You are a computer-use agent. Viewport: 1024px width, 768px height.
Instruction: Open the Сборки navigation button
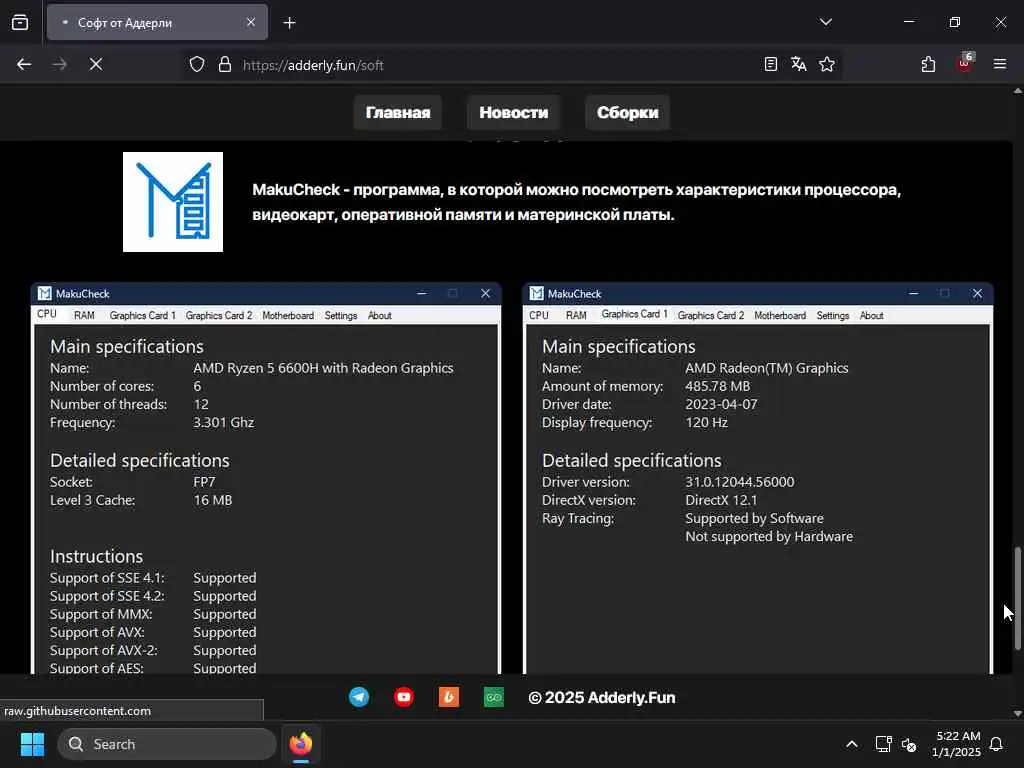pos(628,112)
